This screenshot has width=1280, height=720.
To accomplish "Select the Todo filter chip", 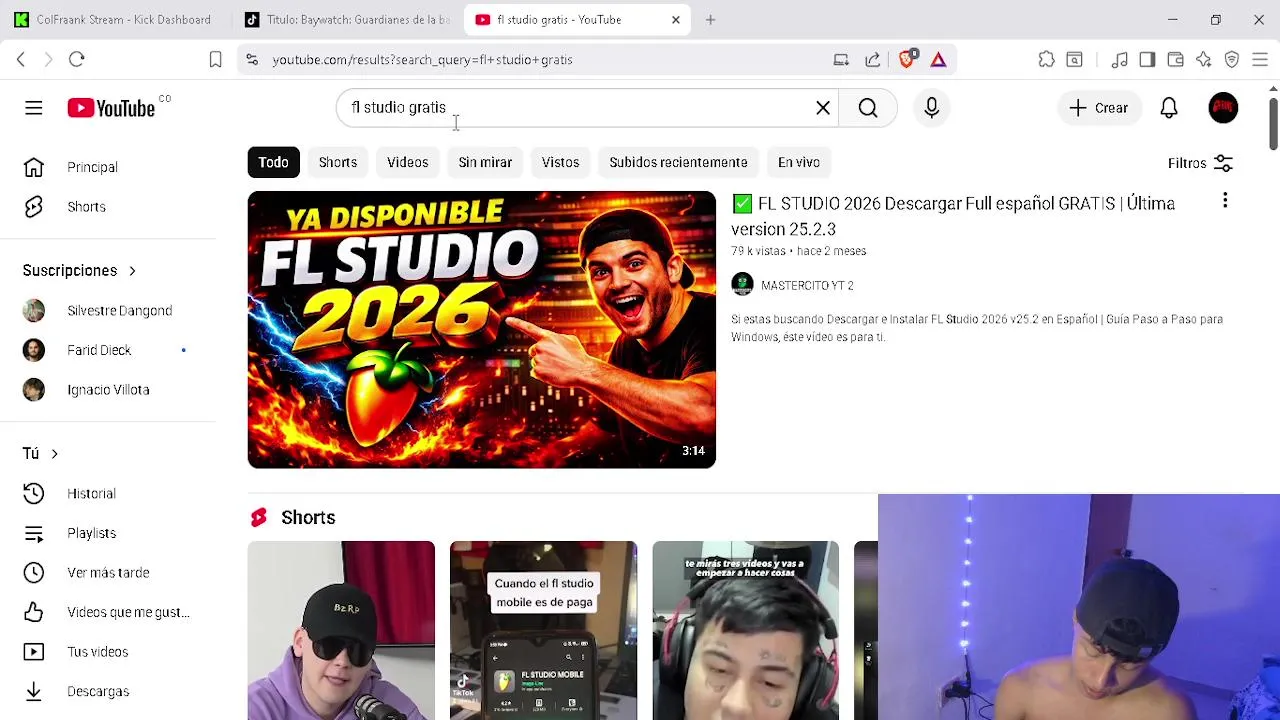I will [273, 162].
